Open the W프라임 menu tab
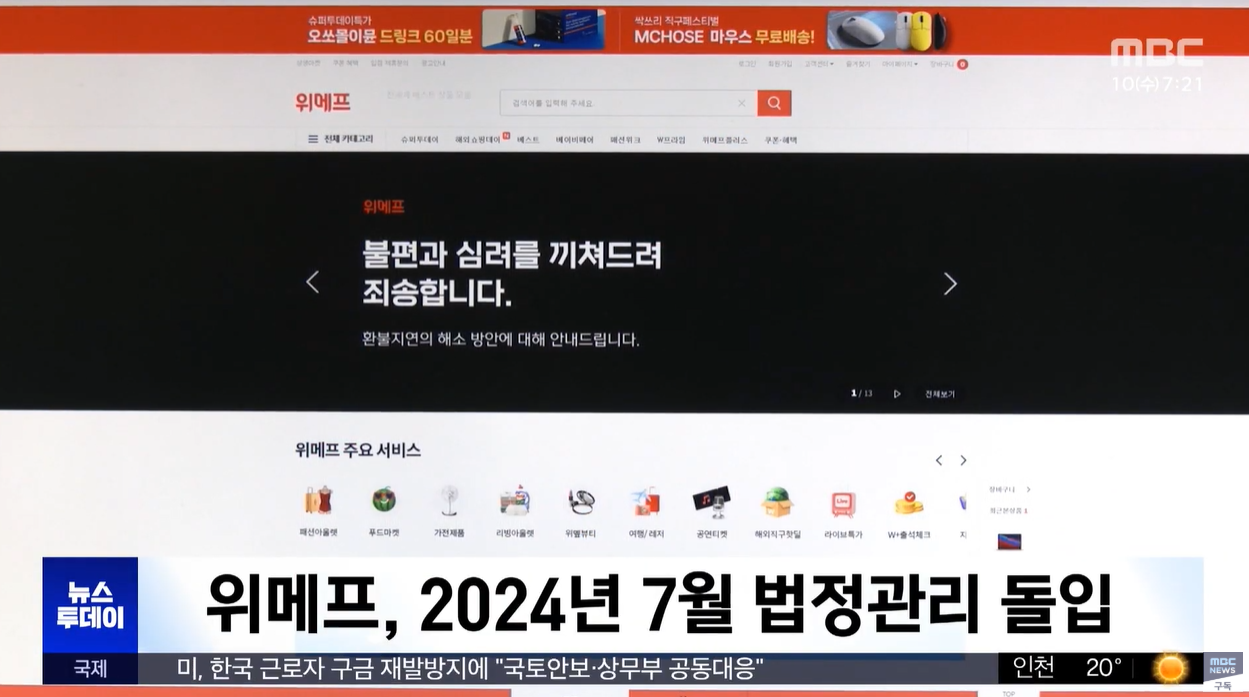The height and width of the screenshot is (697, 1249). point(671,140)
